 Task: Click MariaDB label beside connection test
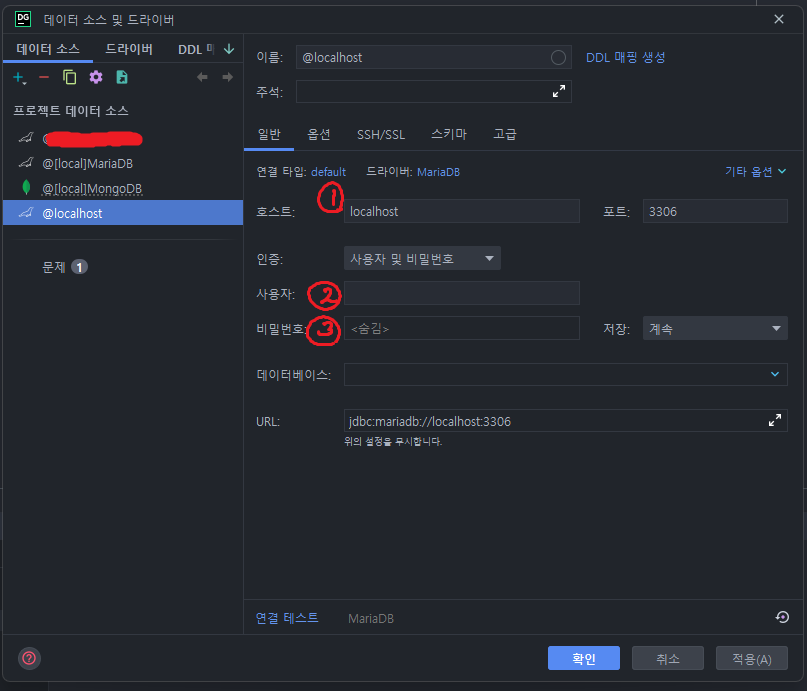point(371,618)
